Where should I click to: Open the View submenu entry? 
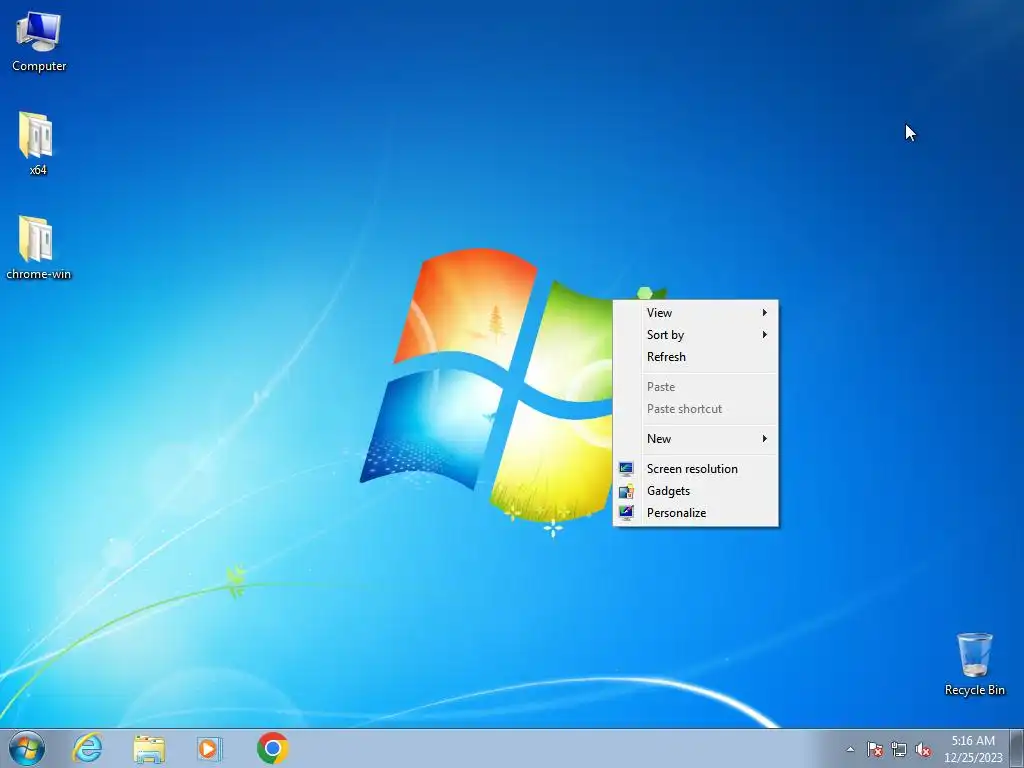[x=696, y=313]
